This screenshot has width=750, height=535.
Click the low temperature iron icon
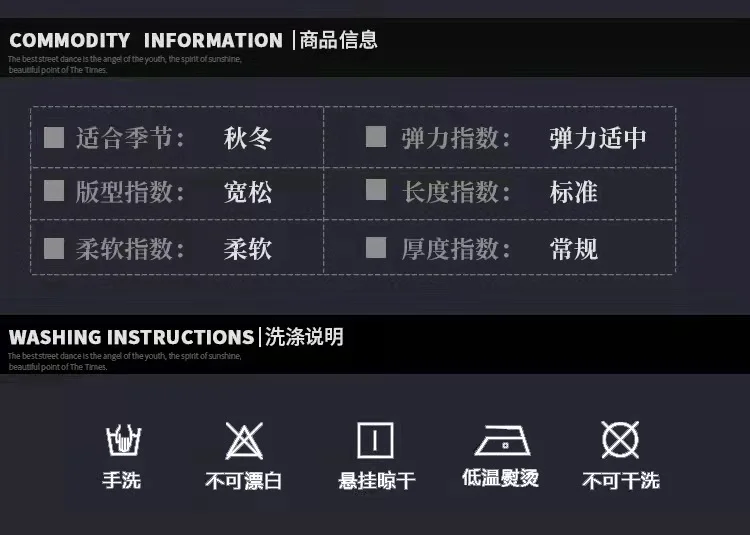click(x=499, y=440)
